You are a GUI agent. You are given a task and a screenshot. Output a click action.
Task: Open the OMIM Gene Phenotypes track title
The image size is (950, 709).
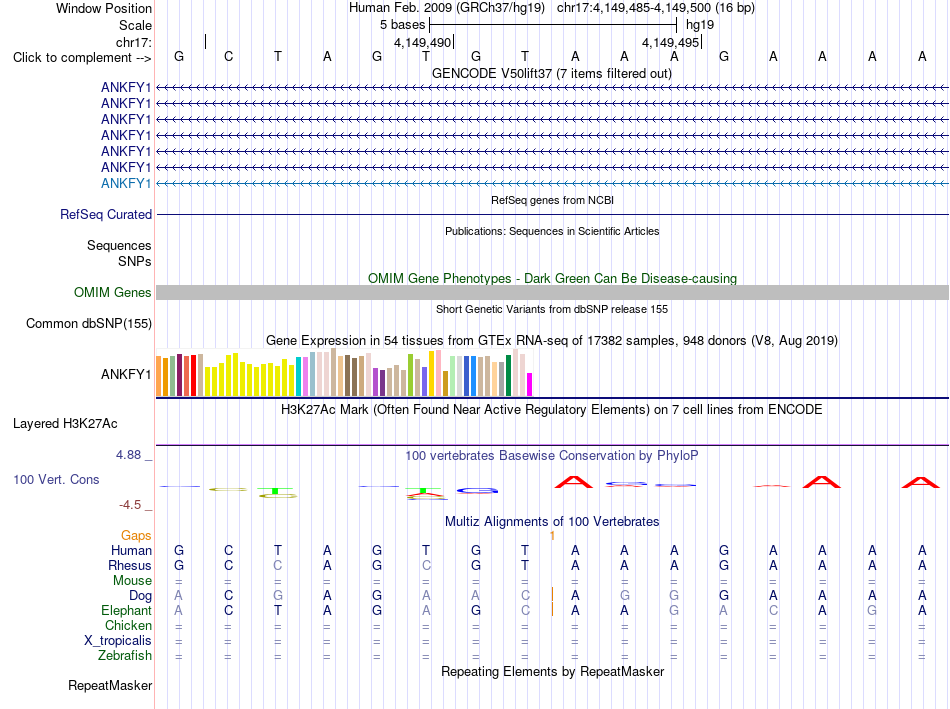552,278
